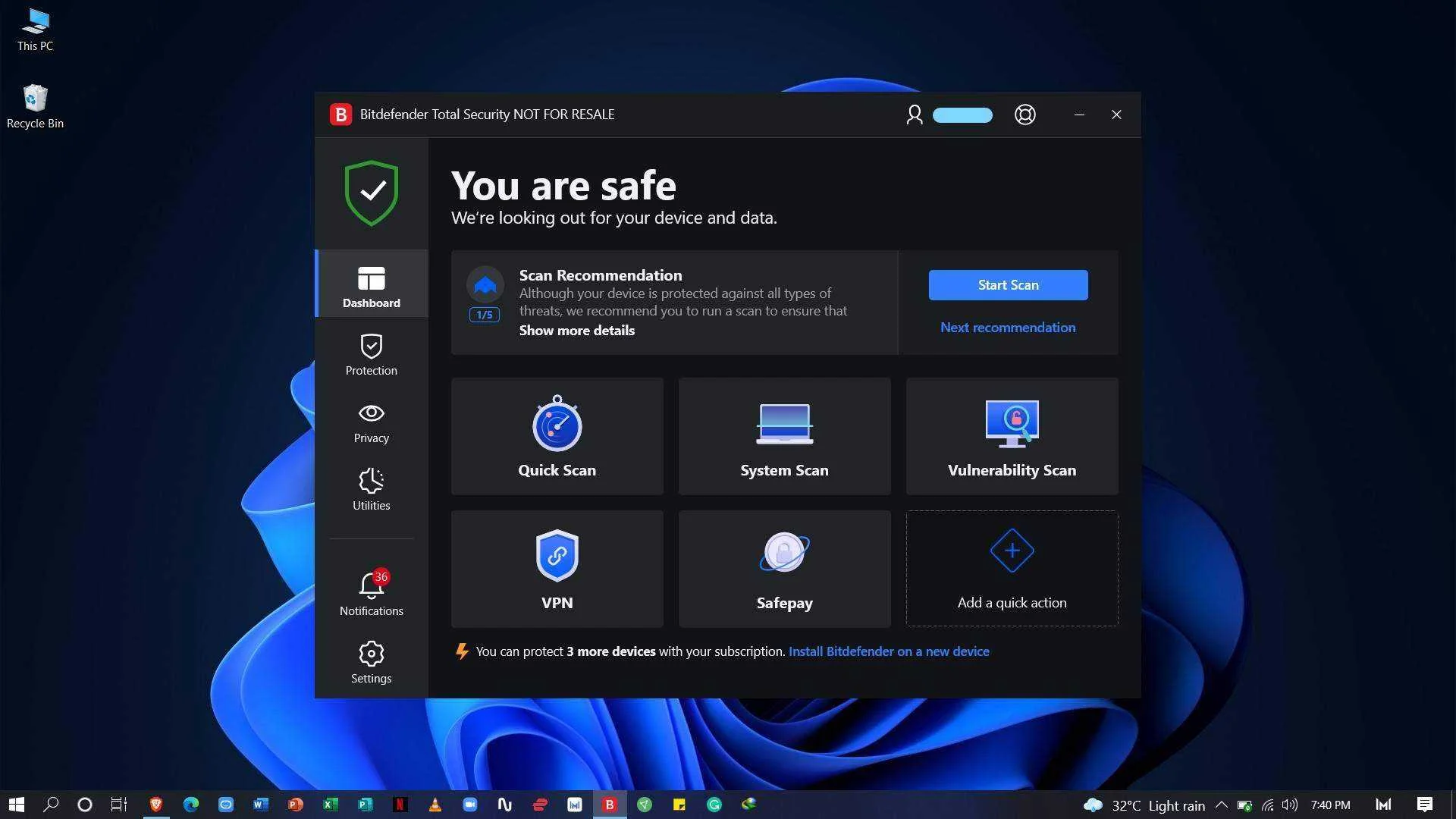Open Grammarly from the taskbar
1456x819 pixels.
[x=714, y=805]
